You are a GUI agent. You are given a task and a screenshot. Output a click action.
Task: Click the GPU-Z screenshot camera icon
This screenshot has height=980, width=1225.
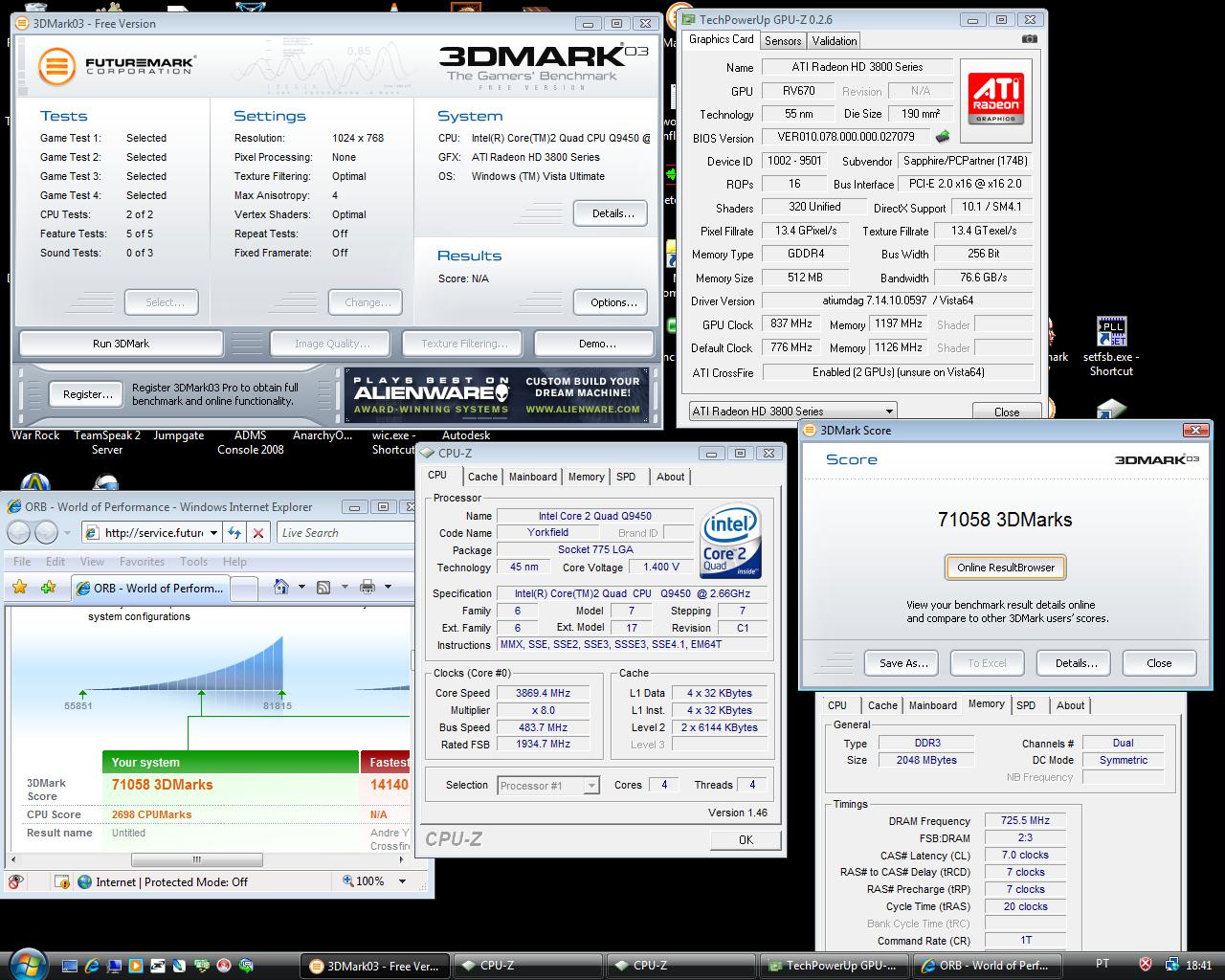click(1029, 39)
